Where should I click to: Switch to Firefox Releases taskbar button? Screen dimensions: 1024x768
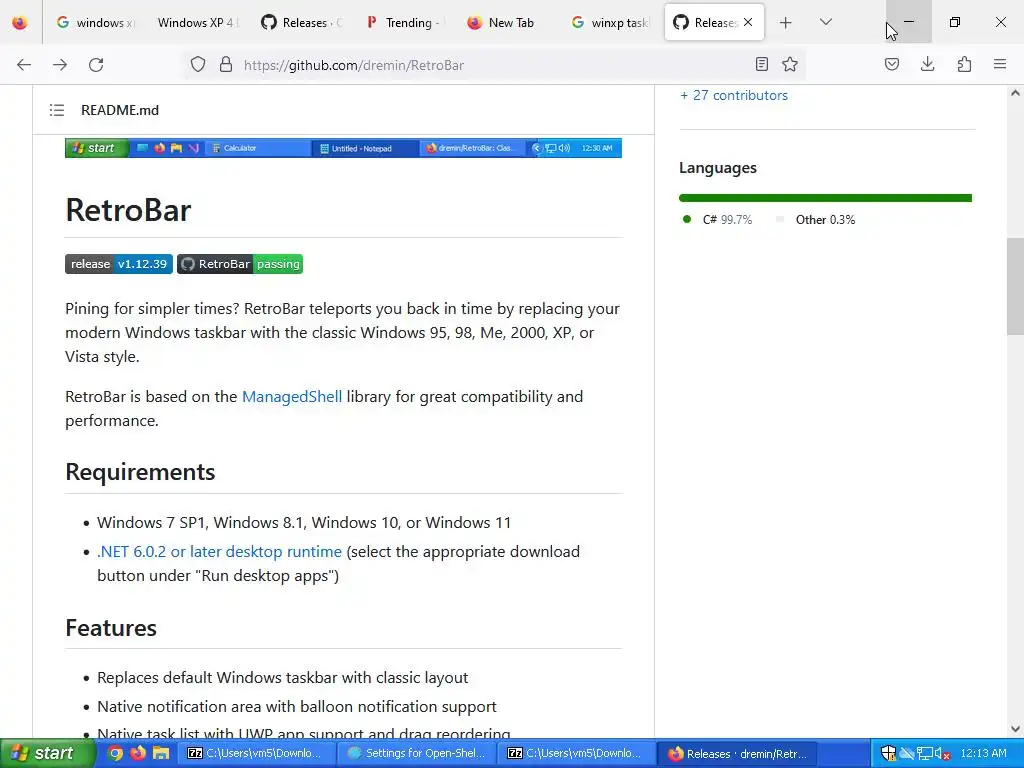point(737,754)
